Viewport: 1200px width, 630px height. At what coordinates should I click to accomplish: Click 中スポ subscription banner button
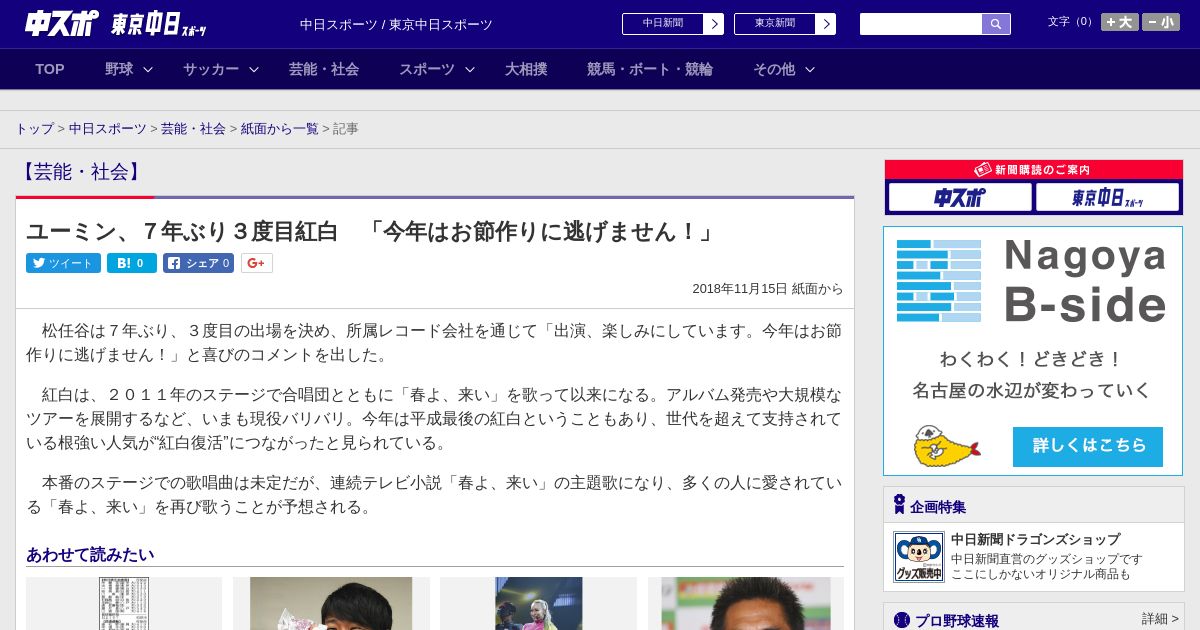(x=960, y=197)
